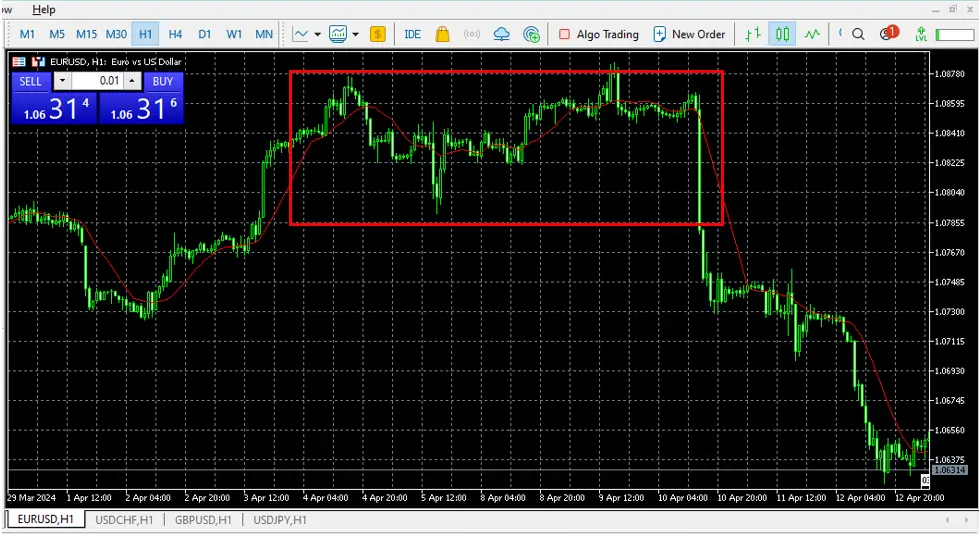Switch to the GBPUSD,H1 tab
Image resolution: width=979 pixels, height=534 pixels.
pos(203,520)
